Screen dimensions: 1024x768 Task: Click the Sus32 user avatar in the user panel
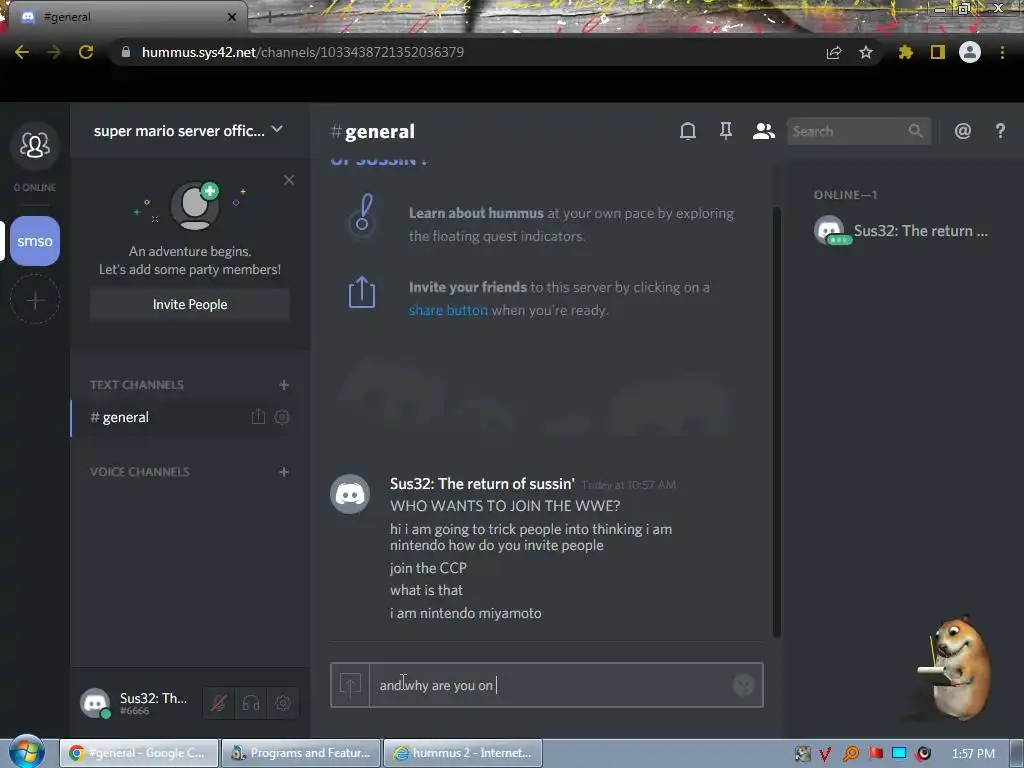pyautogui.click(x=95, y=703)
